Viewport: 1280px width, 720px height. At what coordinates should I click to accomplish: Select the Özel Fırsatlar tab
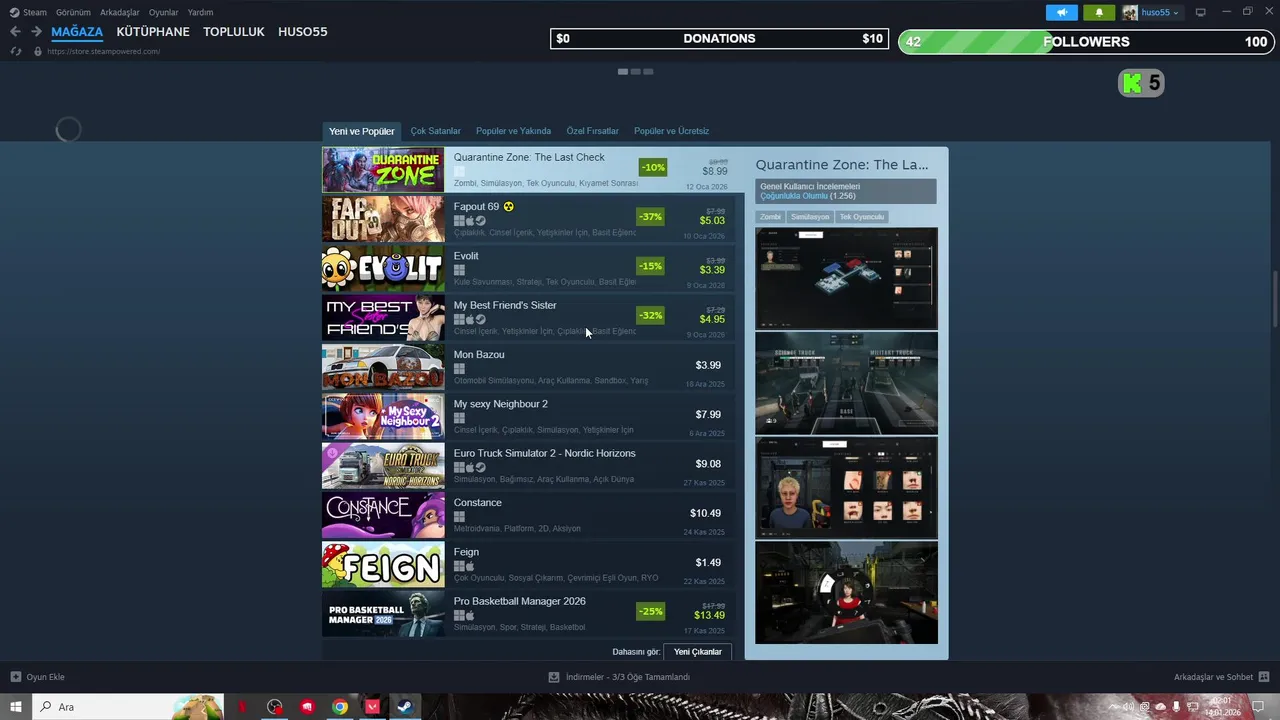click(593, 131)
